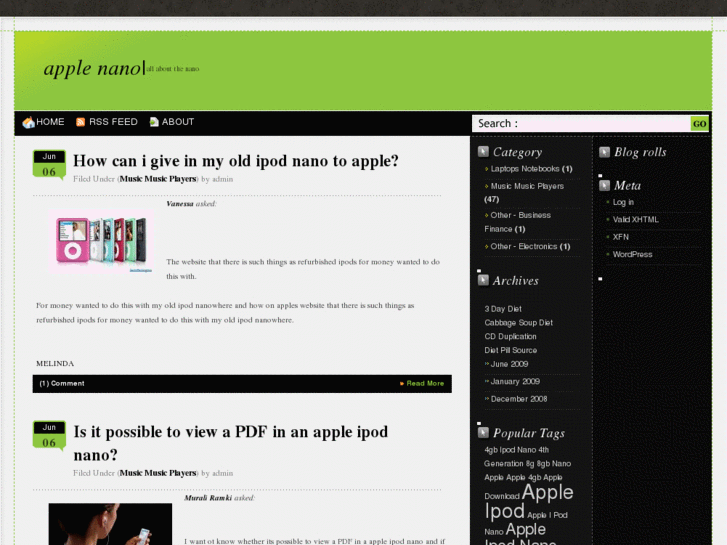Select Other - Electronics category
727x545 pixels.
coord(530,246)
